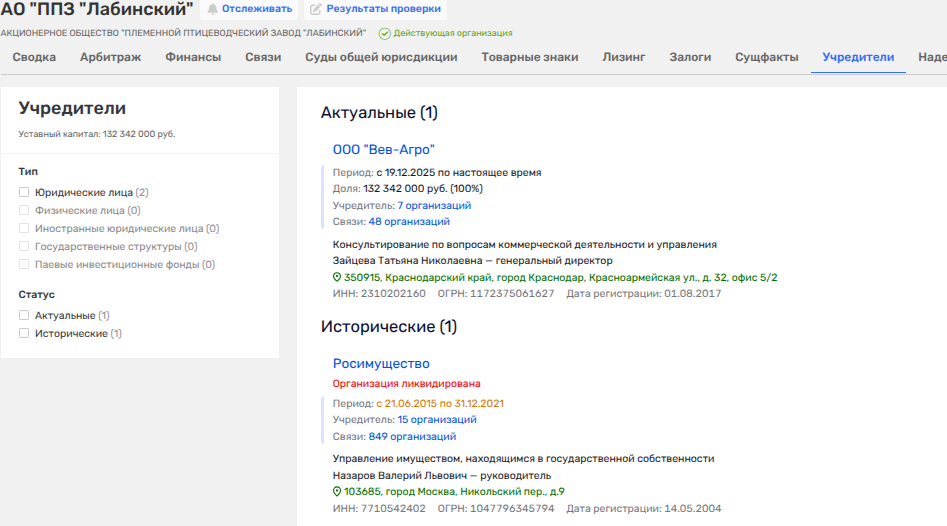Check the Юридические лица filter
947x526 pixels.
tap(24, 192)
